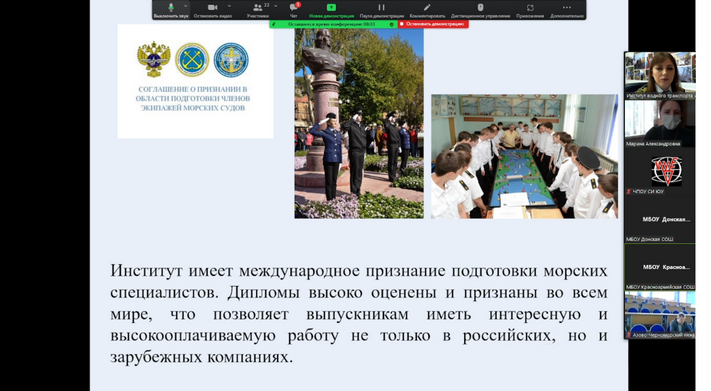Stop video with Остановить видео camera icon
Viewport: 711px width, 391px height.
[212, 10]
